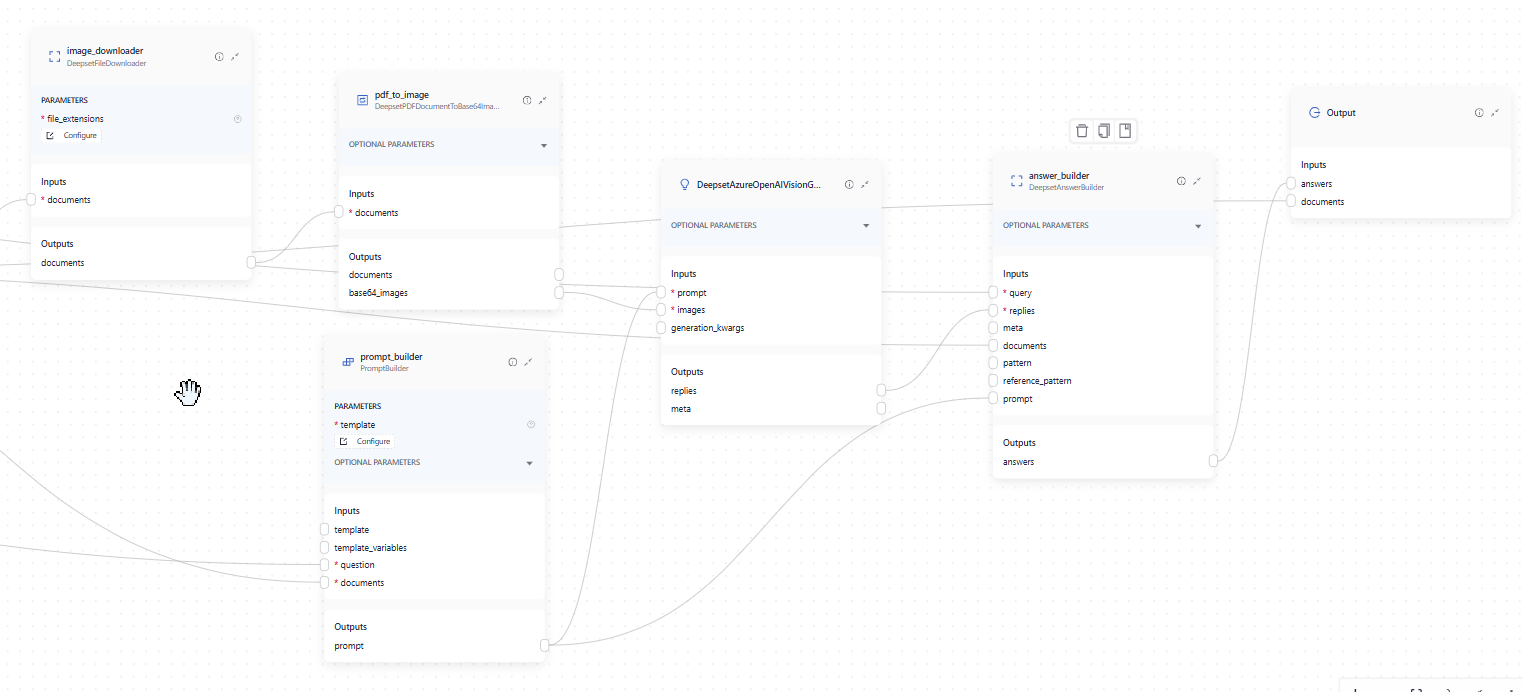
Task: Click the prompt output port on prompt_builder
Action: [x=545, y=645]
